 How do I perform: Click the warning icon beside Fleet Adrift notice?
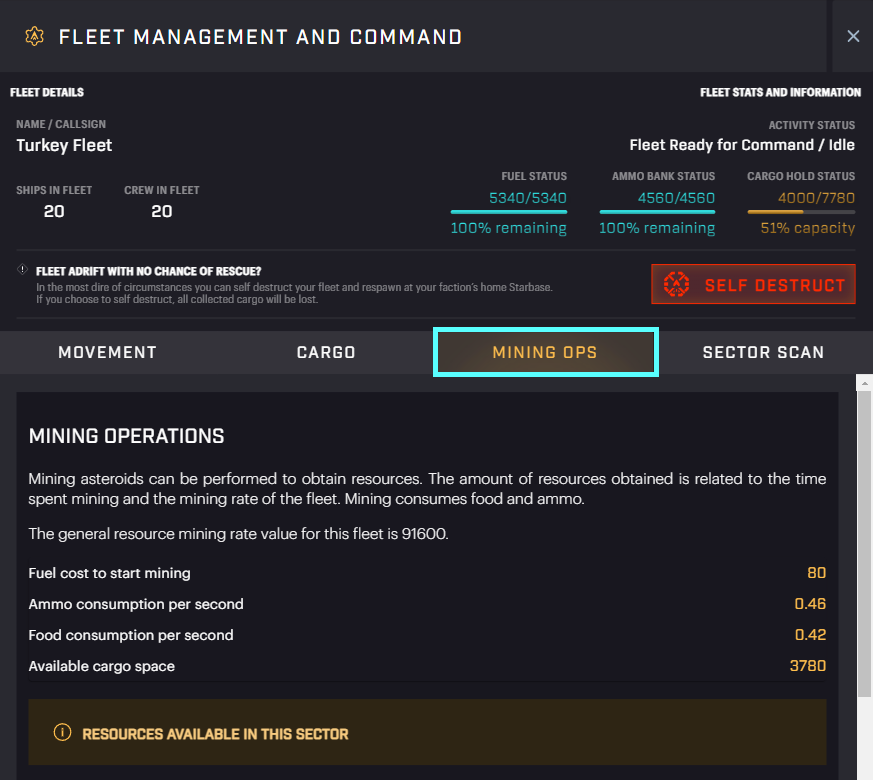pos(22,270)
